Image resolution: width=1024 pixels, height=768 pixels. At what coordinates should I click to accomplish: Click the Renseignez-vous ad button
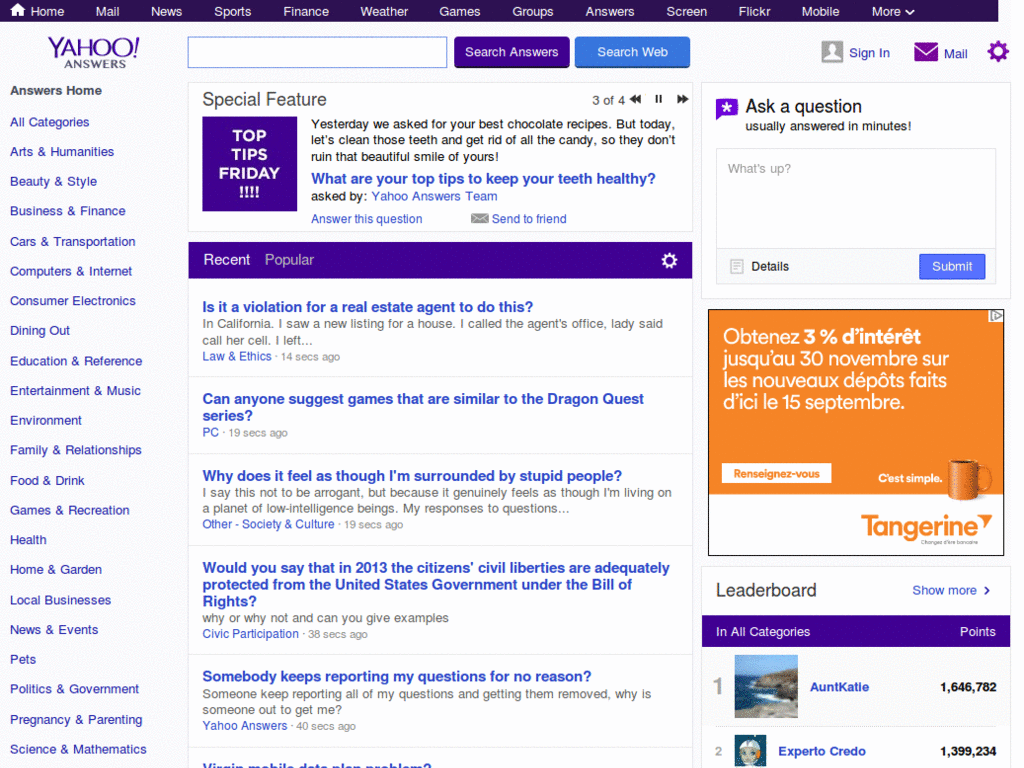(776, 473)
